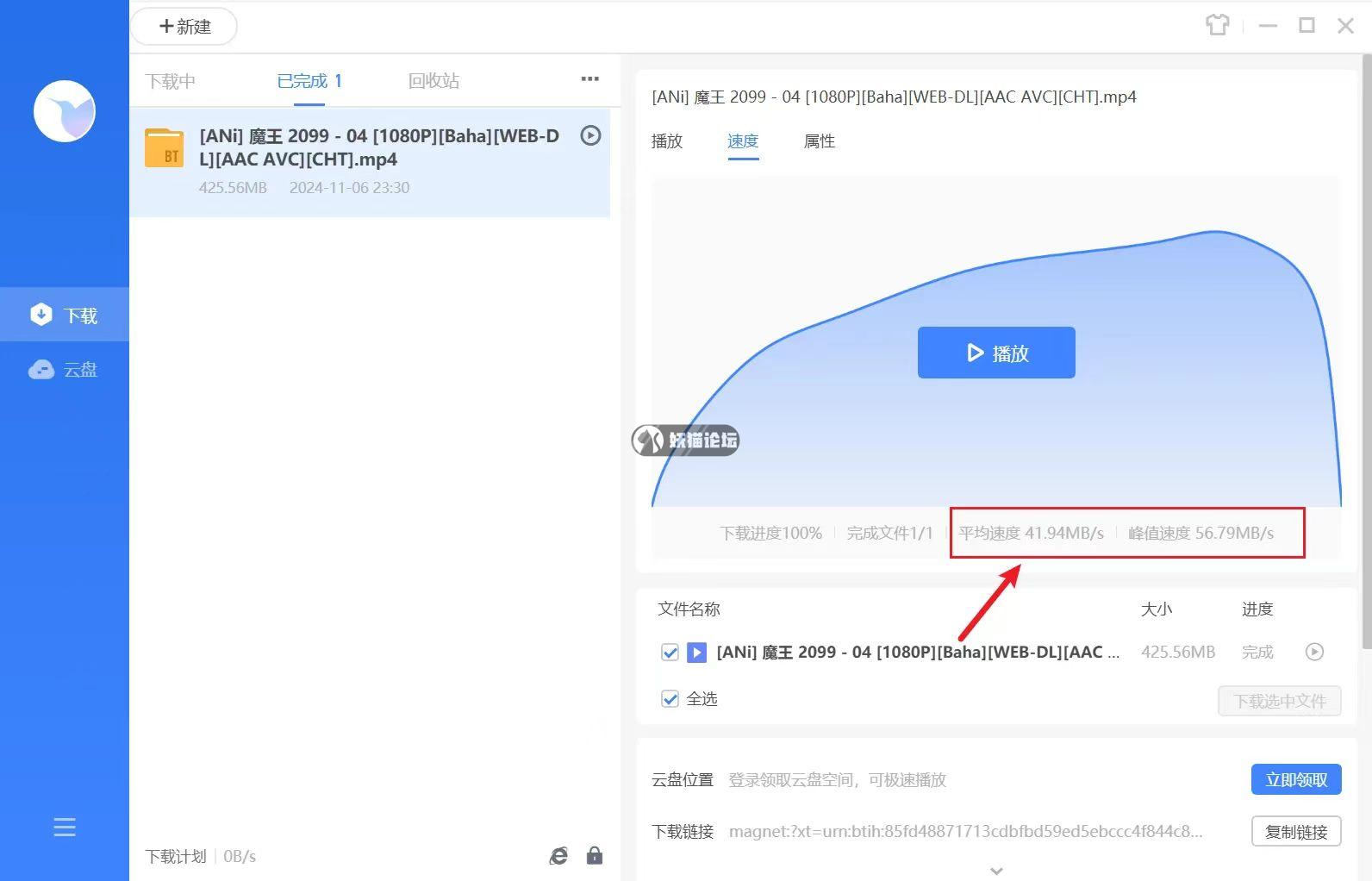Click the 文件名称 column header
This screenshot has width=1372, height=881.
(x=689, y=609)
